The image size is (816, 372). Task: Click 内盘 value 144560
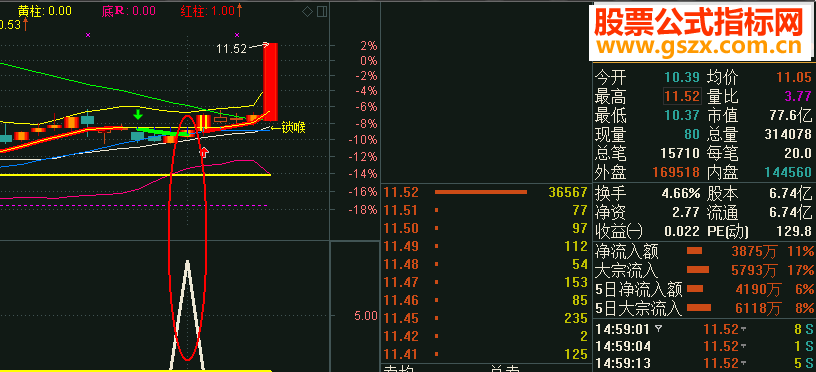pyautogui.click(x=788, y=172)
